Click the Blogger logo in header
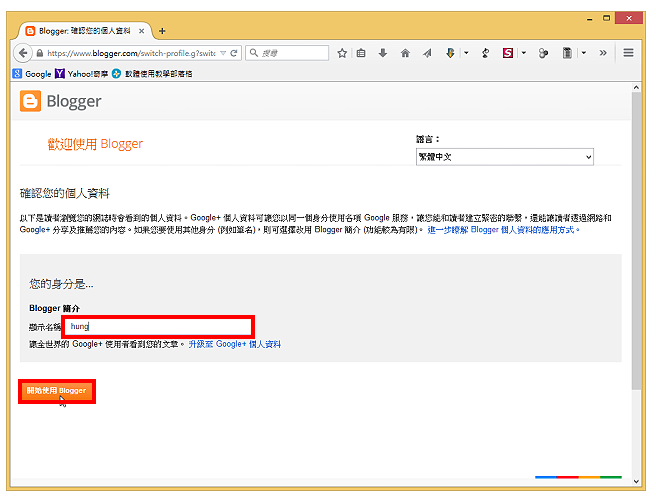This screenshot has height=497, width=656. 61,101
